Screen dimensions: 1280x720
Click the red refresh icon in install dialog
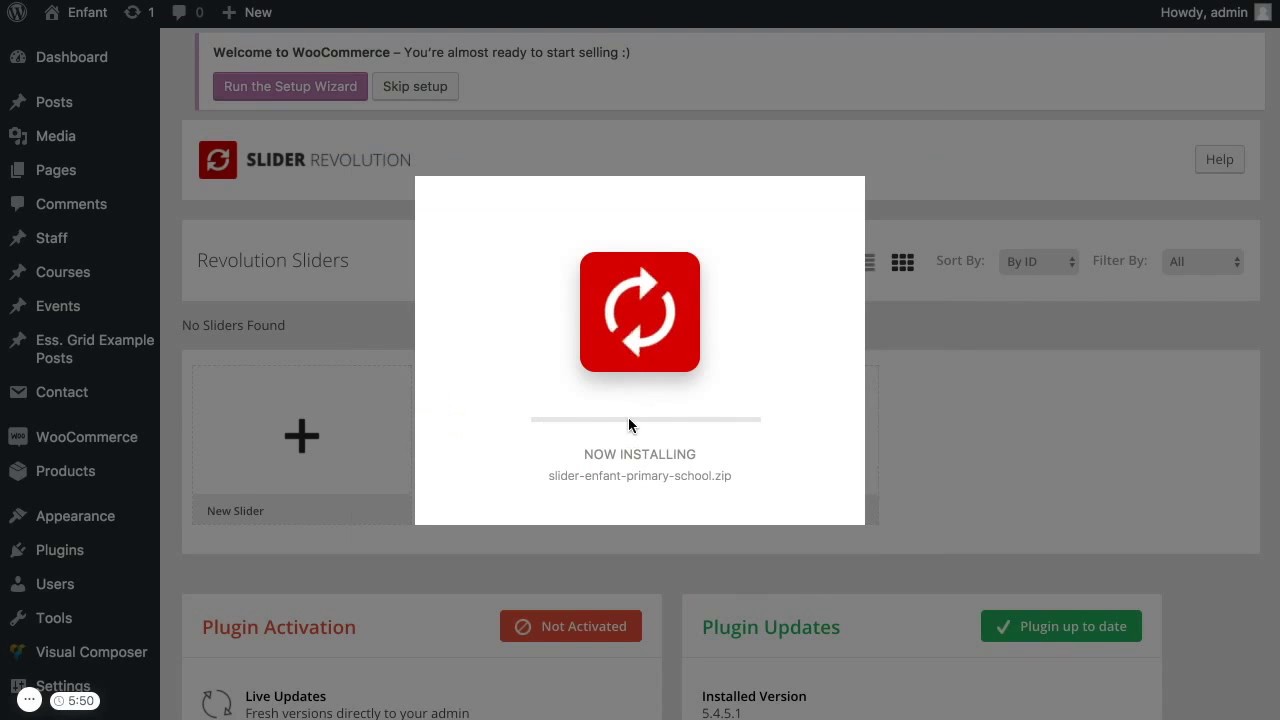click(x=640, y=312)
